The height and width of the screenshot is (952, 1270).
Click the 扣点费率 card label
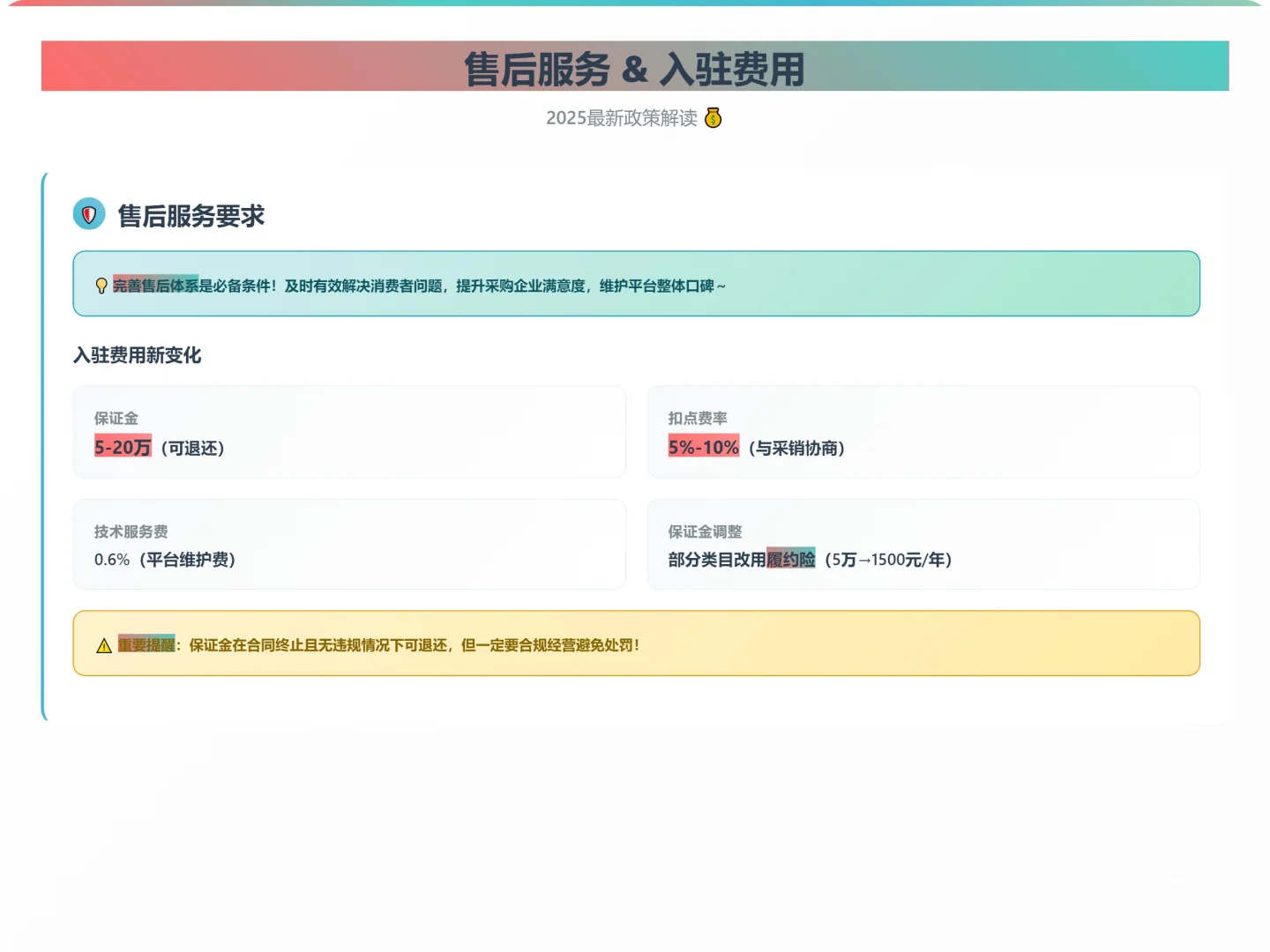pyautogui.click(x=698, y=418)
